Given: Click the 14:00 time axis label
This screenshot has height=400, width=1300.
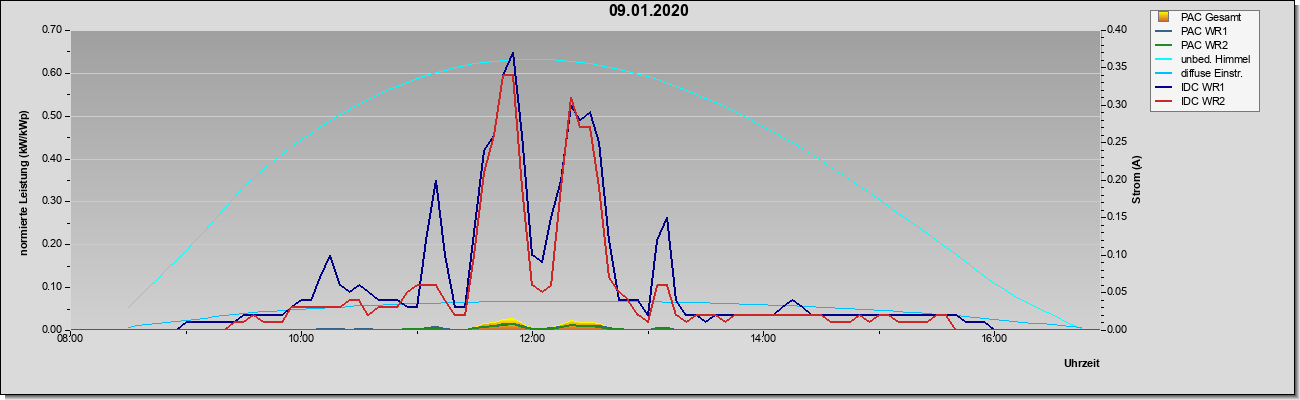Looking at the screenshot, I should (x=762, y=339).
